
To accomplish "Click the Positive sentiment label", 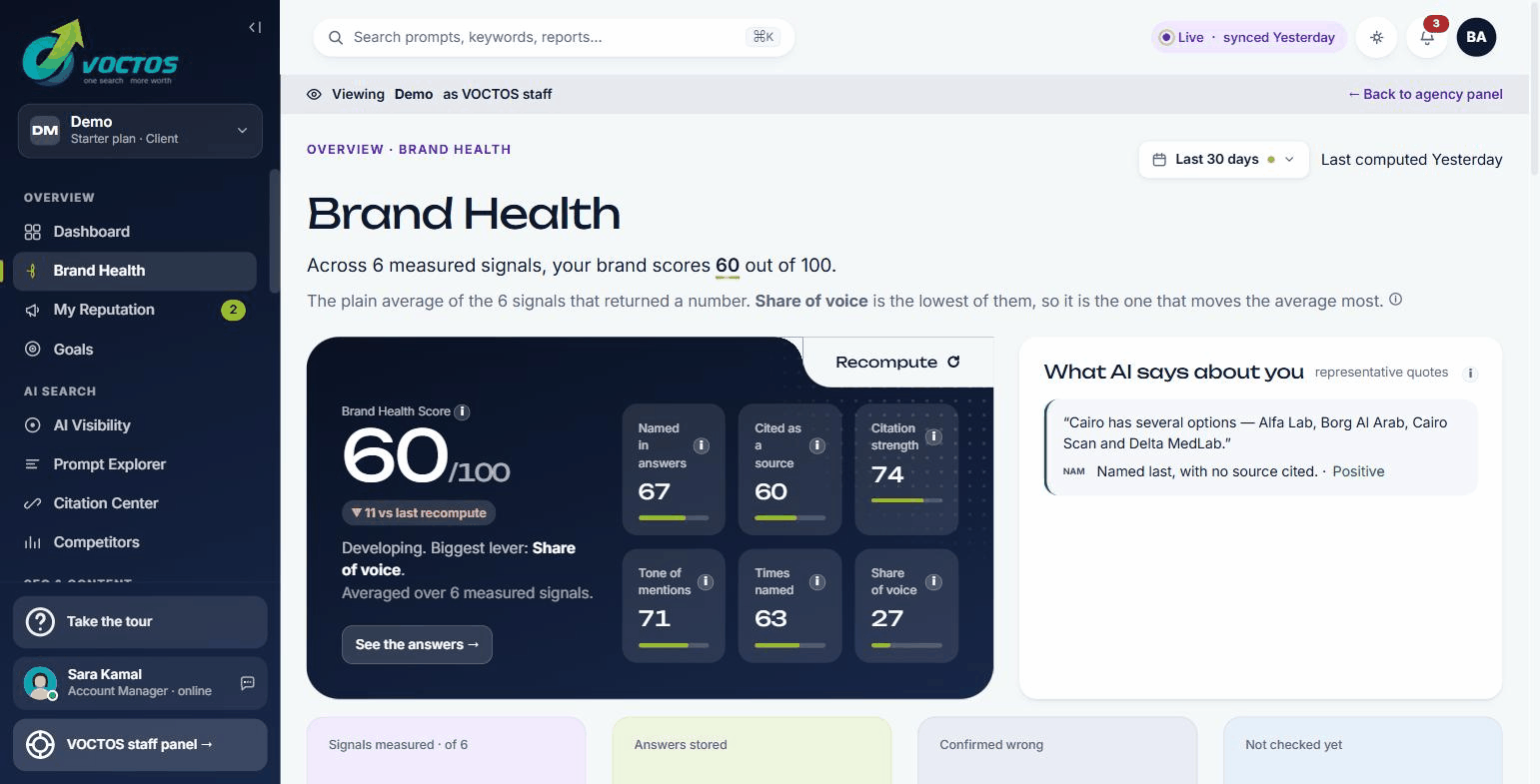I will [x=1358, y=471].
